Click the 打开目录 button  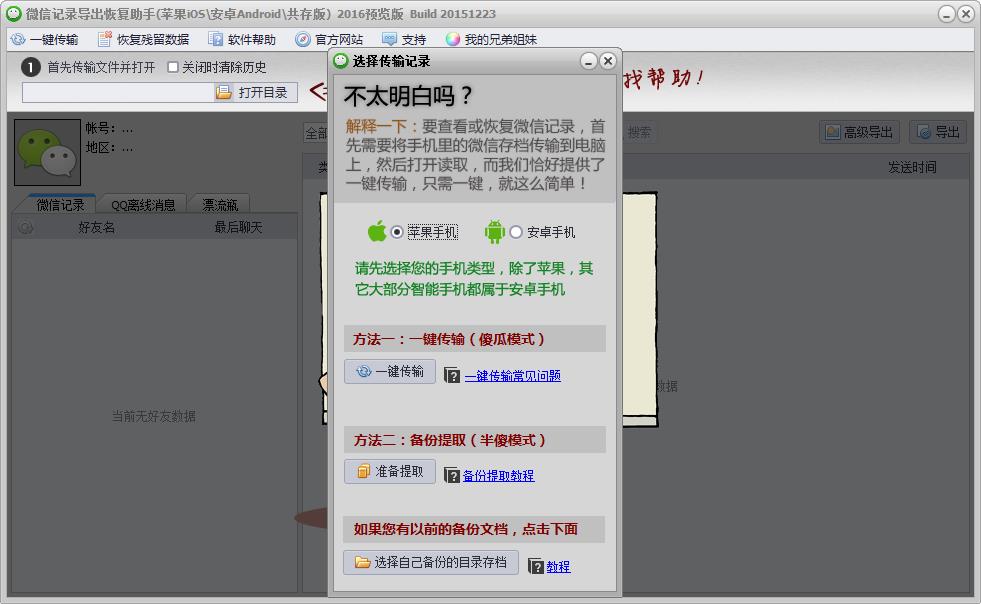[255, 93]
